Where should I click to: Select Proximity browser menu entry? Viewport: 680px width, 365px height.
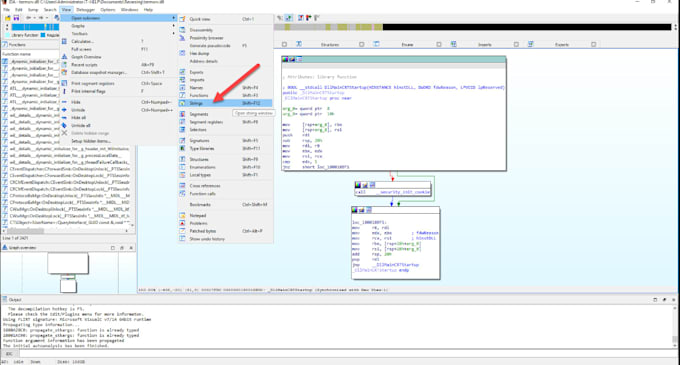[x=225, y=38]
